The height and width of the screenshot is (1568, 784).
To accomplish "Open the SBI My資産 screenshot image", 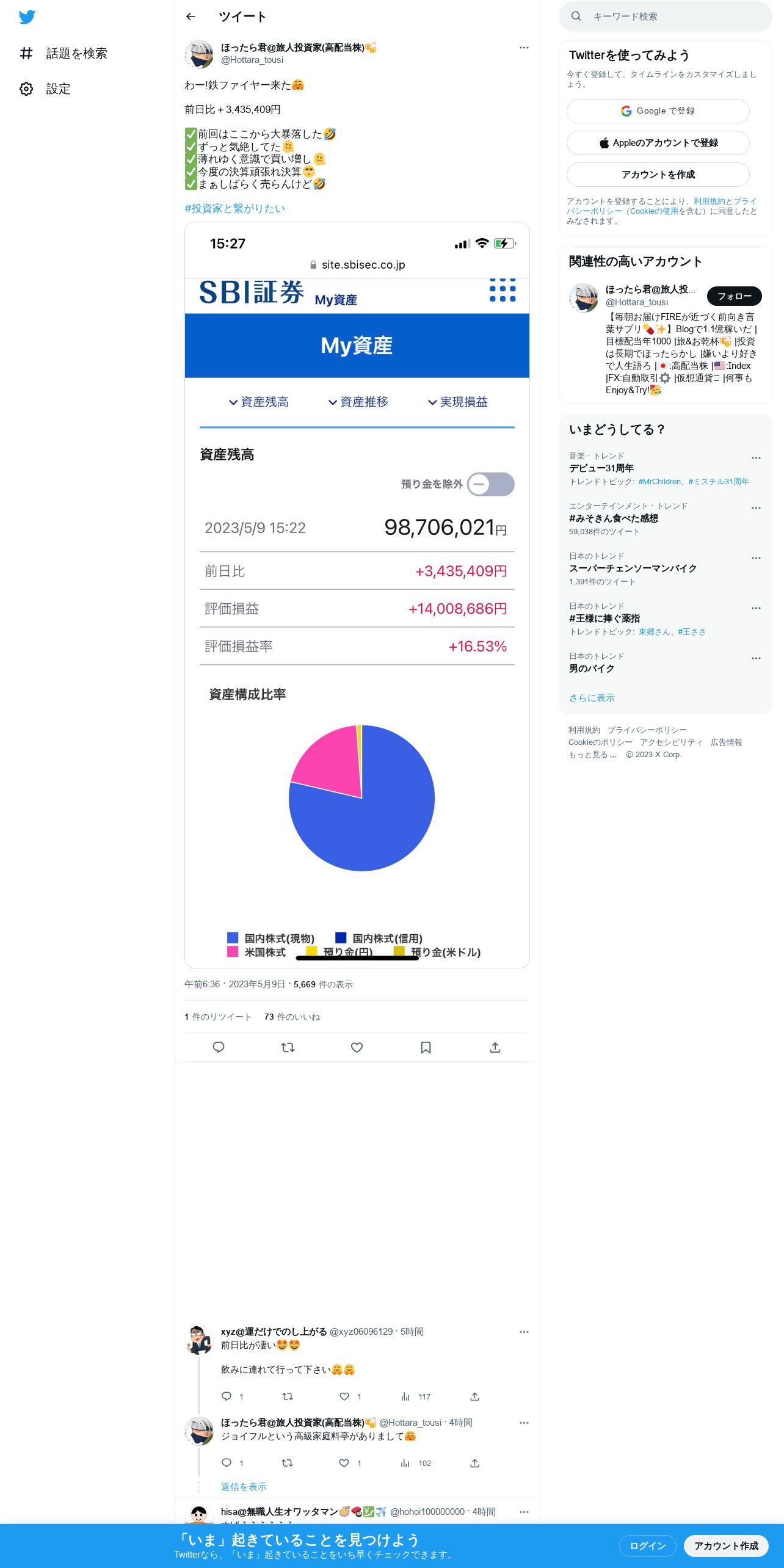I will 357,595.
